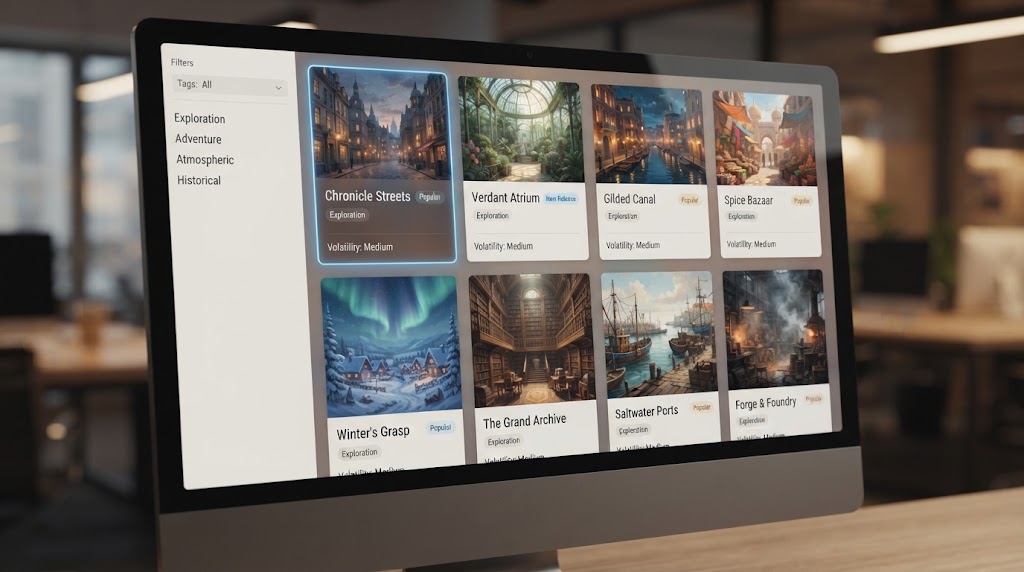Click the blue badge on Verdant Atrium
Image resolution: width=1024 pixels, height=572 pixels.
point(560,199)
